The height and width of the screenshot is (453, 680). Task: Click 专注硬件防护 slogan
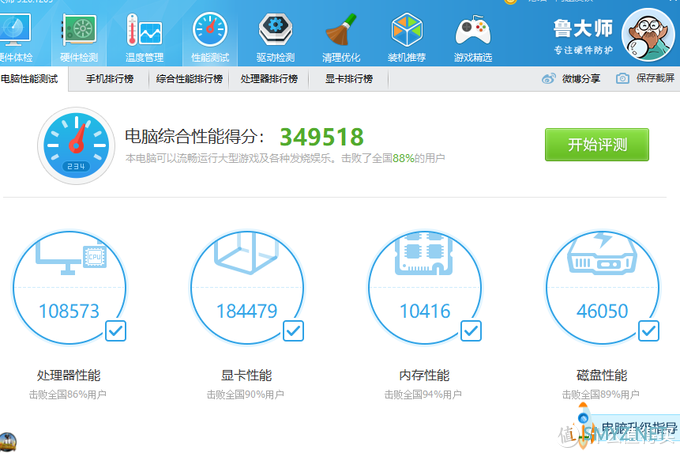[x=583, y=50]
